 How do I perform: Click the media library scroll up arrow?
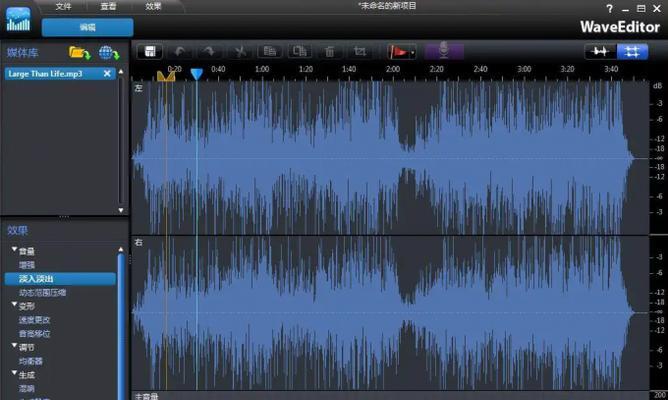(121, 71)
